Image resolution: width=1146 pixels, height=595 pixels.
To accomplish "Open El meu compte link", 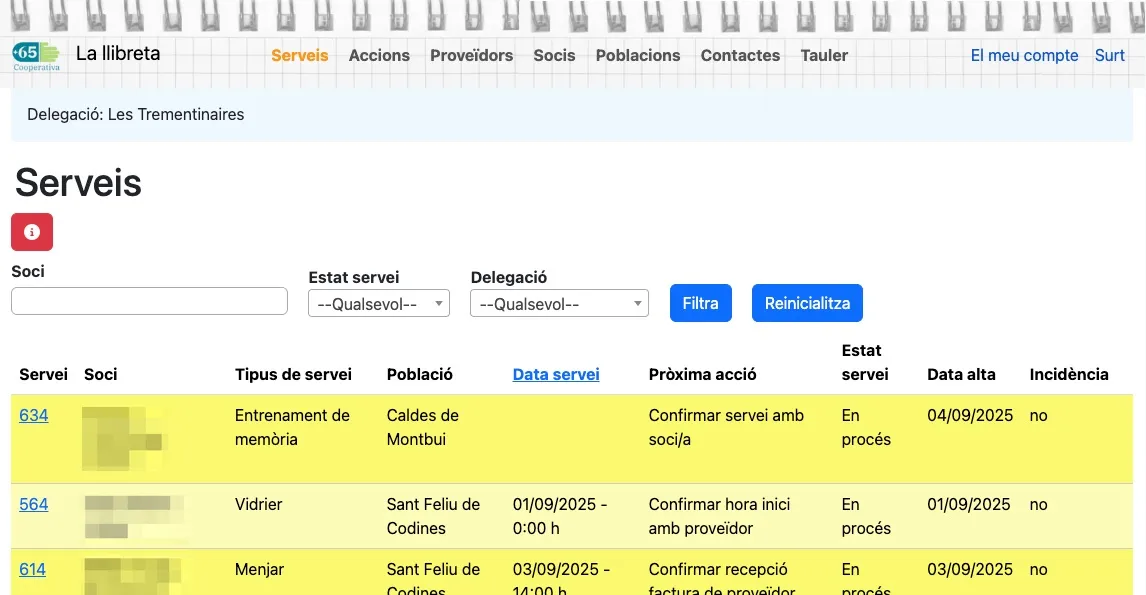I will 1024,56.
